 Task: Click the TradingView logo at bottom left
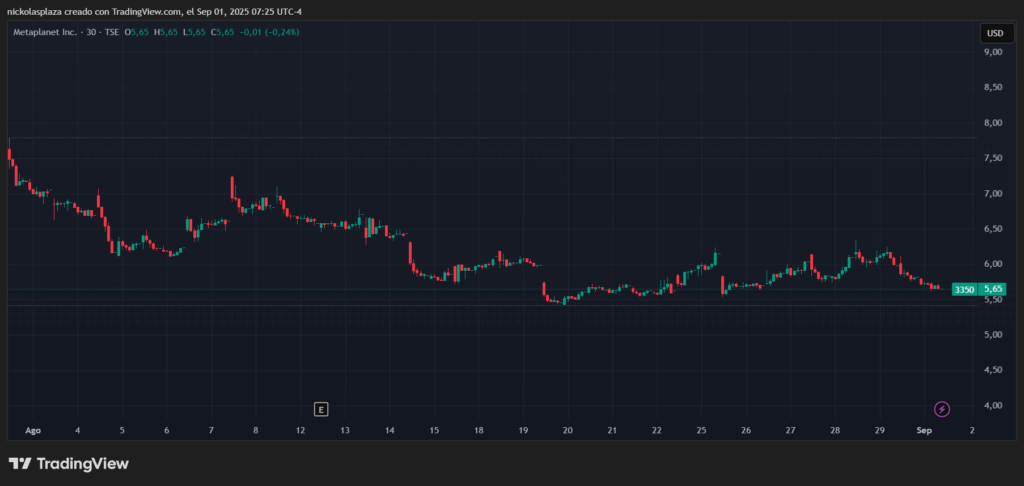point(68,464)
